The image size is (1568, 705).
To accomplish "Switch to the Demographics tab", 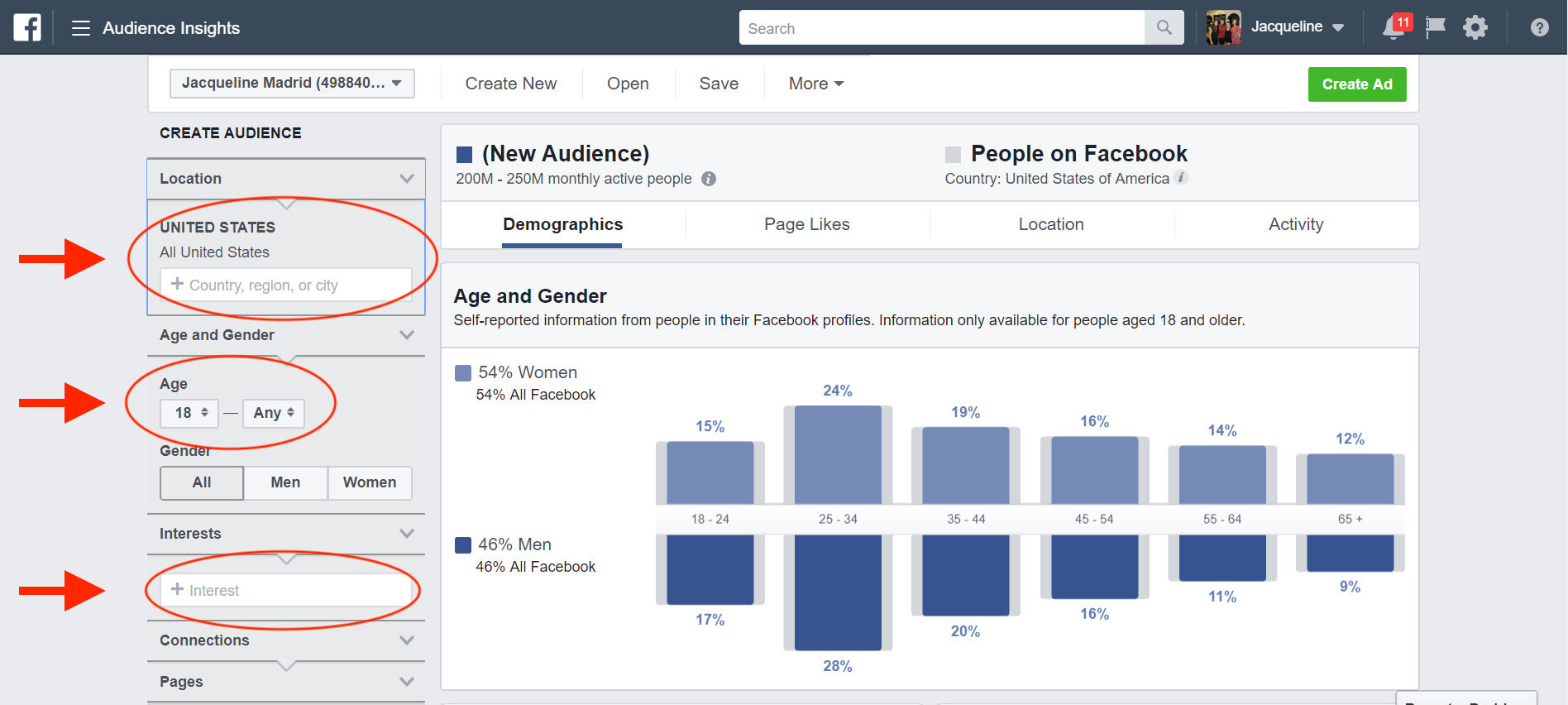I will click(562, 225).
